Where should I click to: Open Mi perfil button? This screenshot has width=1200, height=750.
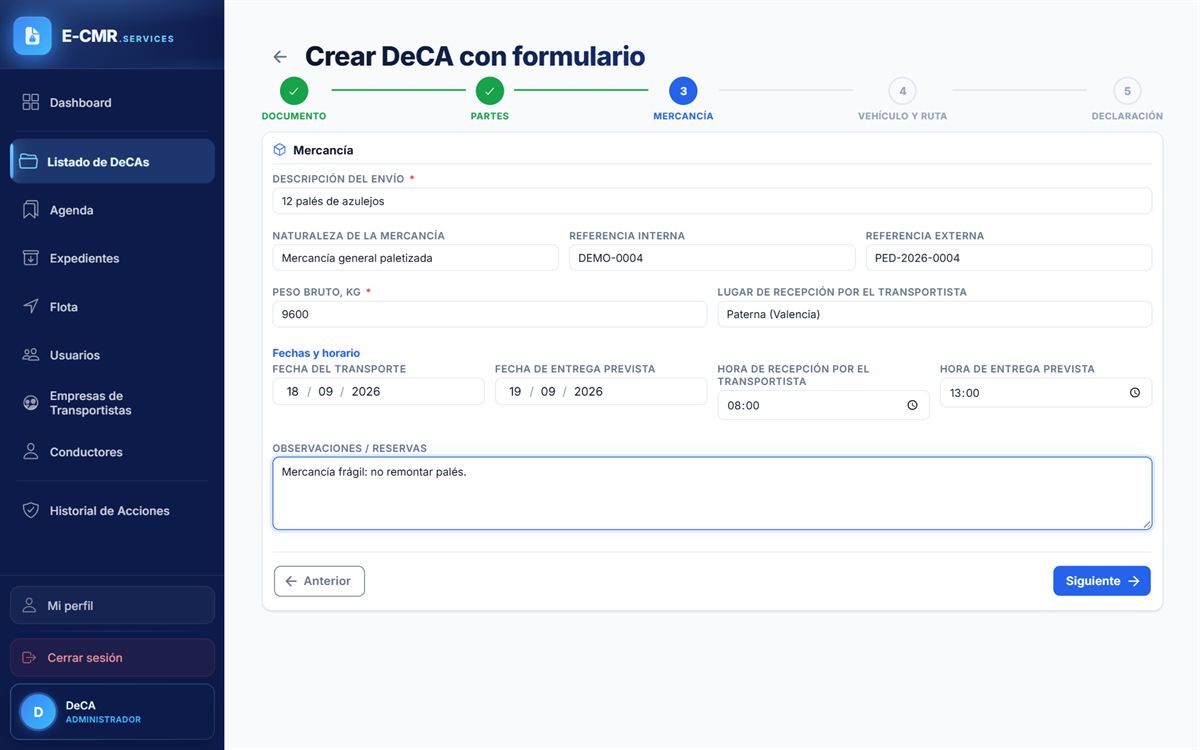(112, 605)
